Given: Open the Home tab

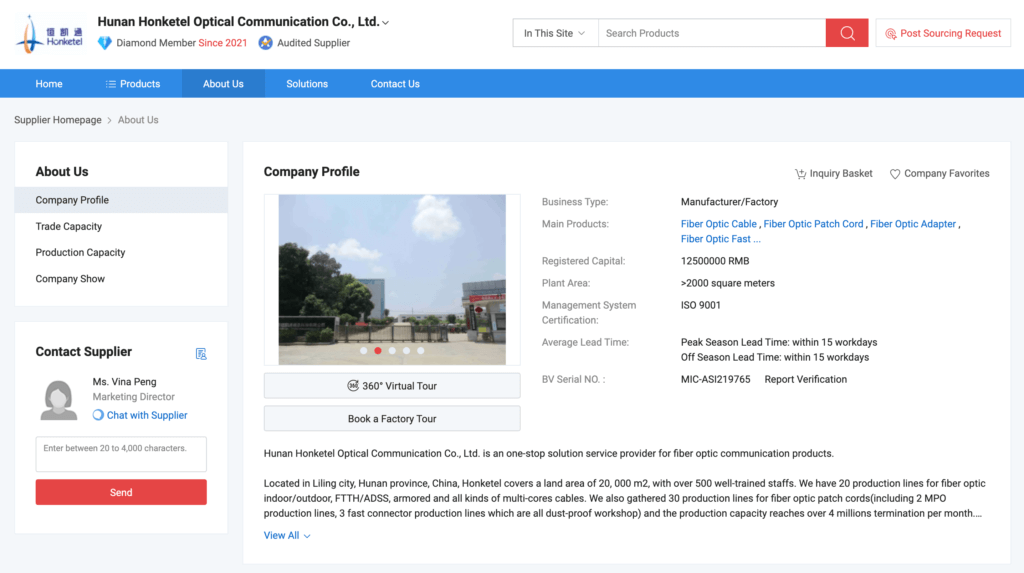Looking at the screenshot, I should point(49,84).
